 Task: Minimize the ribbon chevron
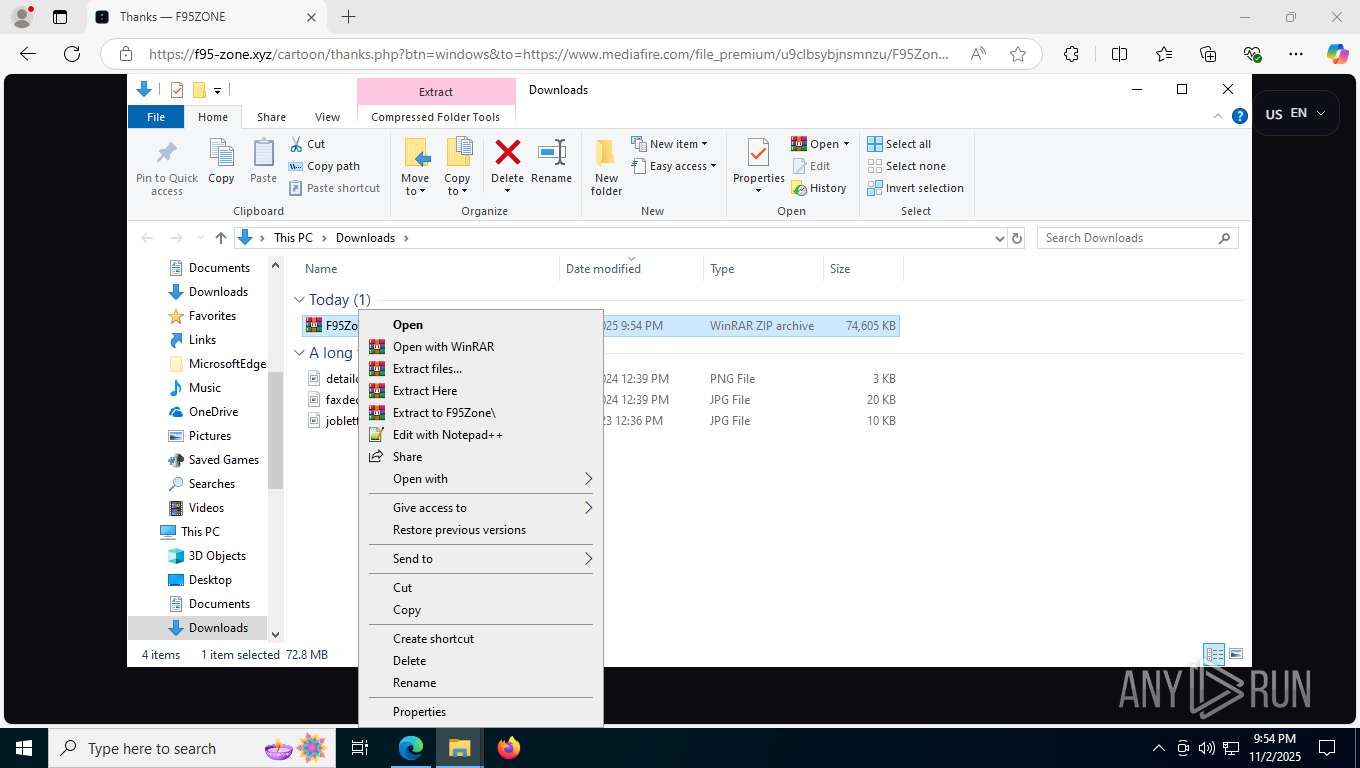(x=1218, y=116)
